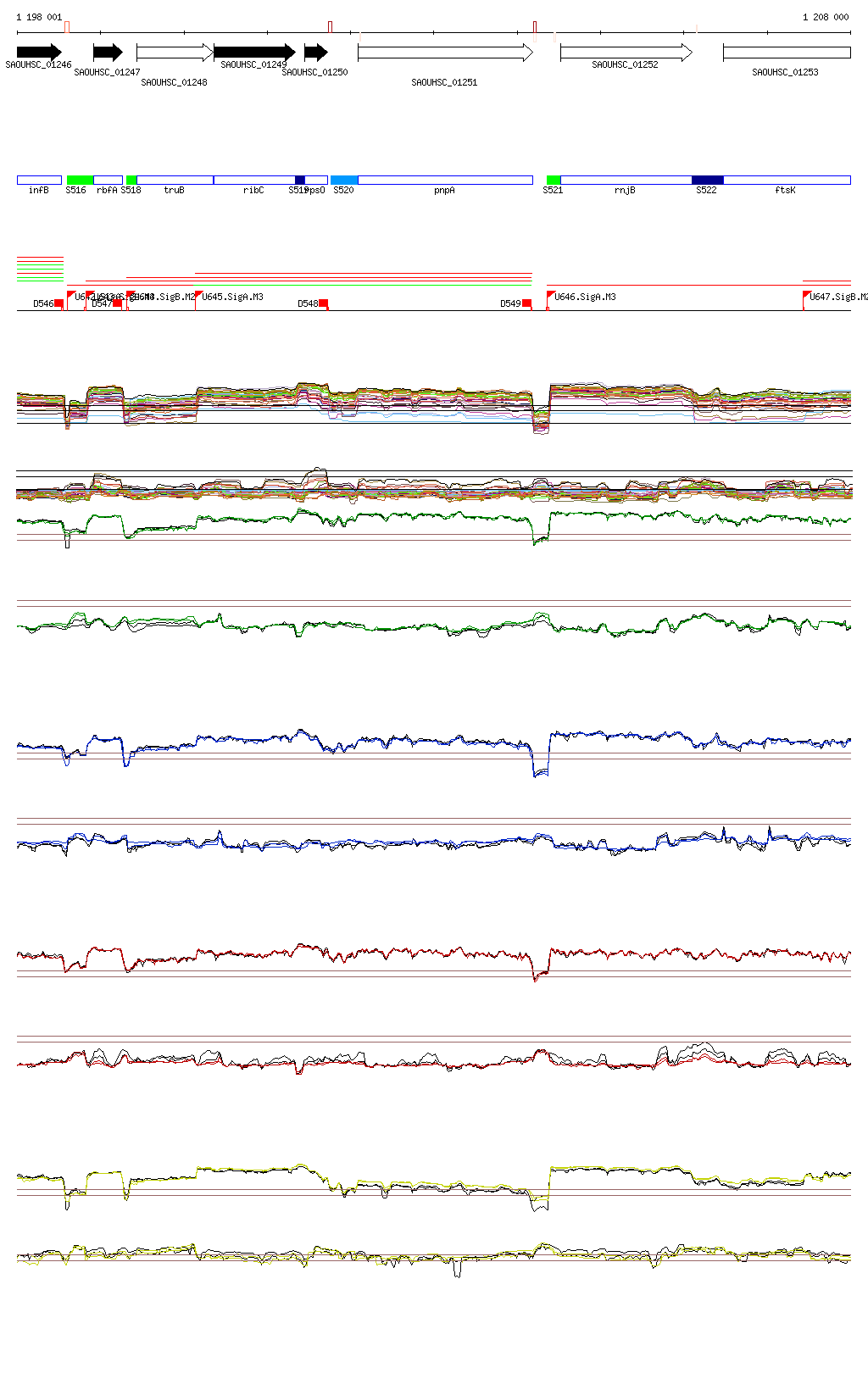The height and width of the screenshot is (1390, 868).
Task: Click the ribC segment box
Action: [x=254, y=180]
